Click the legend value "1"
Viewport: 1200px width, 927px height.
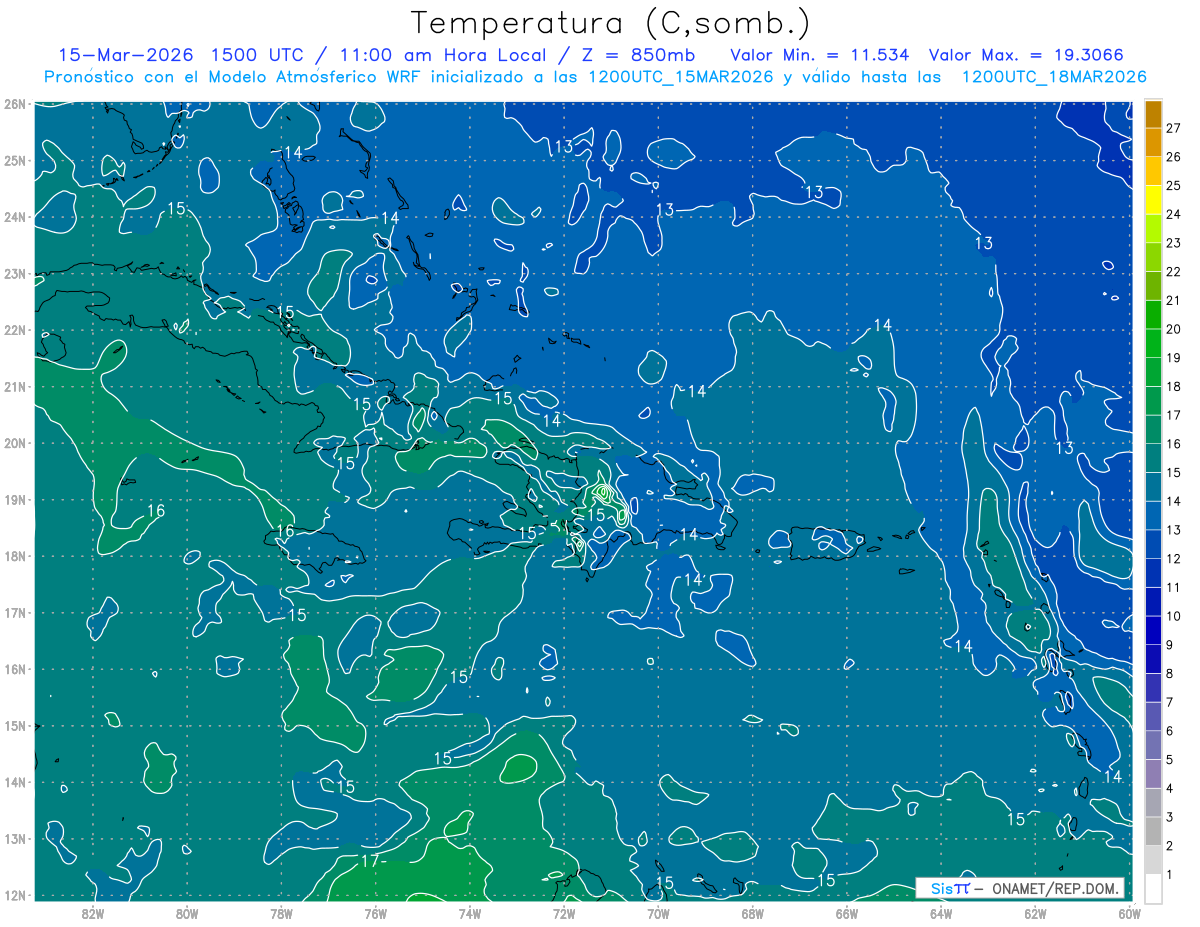point(1170,875)
